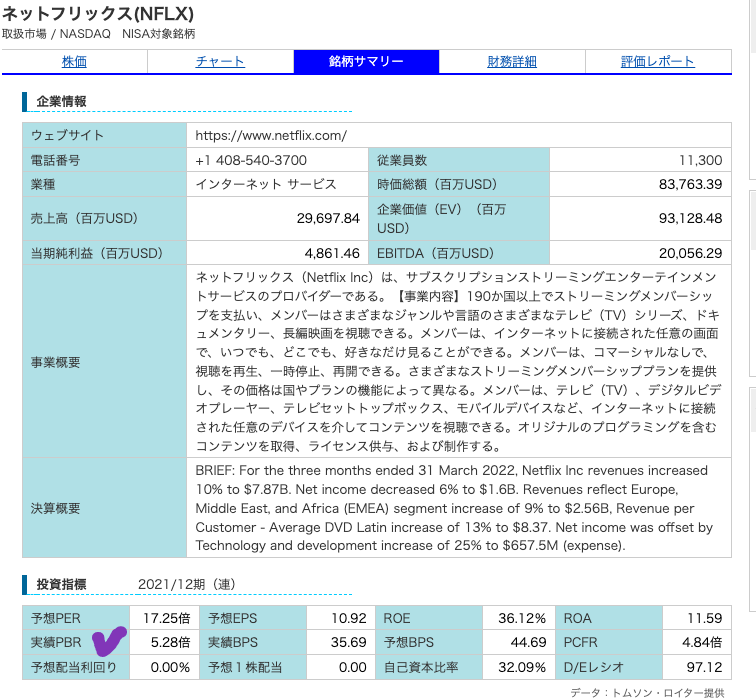Click the BRIEF earnings summary paragraph
Screen dimensions: 756x700
[x=454, y=508]
